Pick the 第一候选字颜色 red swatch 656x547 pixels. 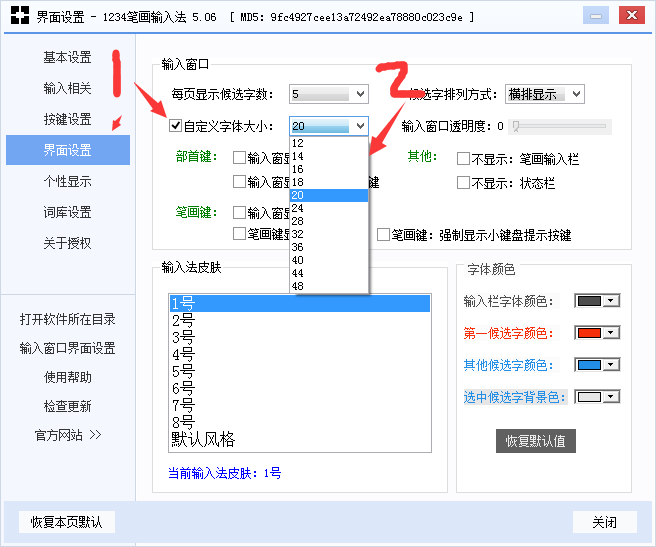coord(598,333)
